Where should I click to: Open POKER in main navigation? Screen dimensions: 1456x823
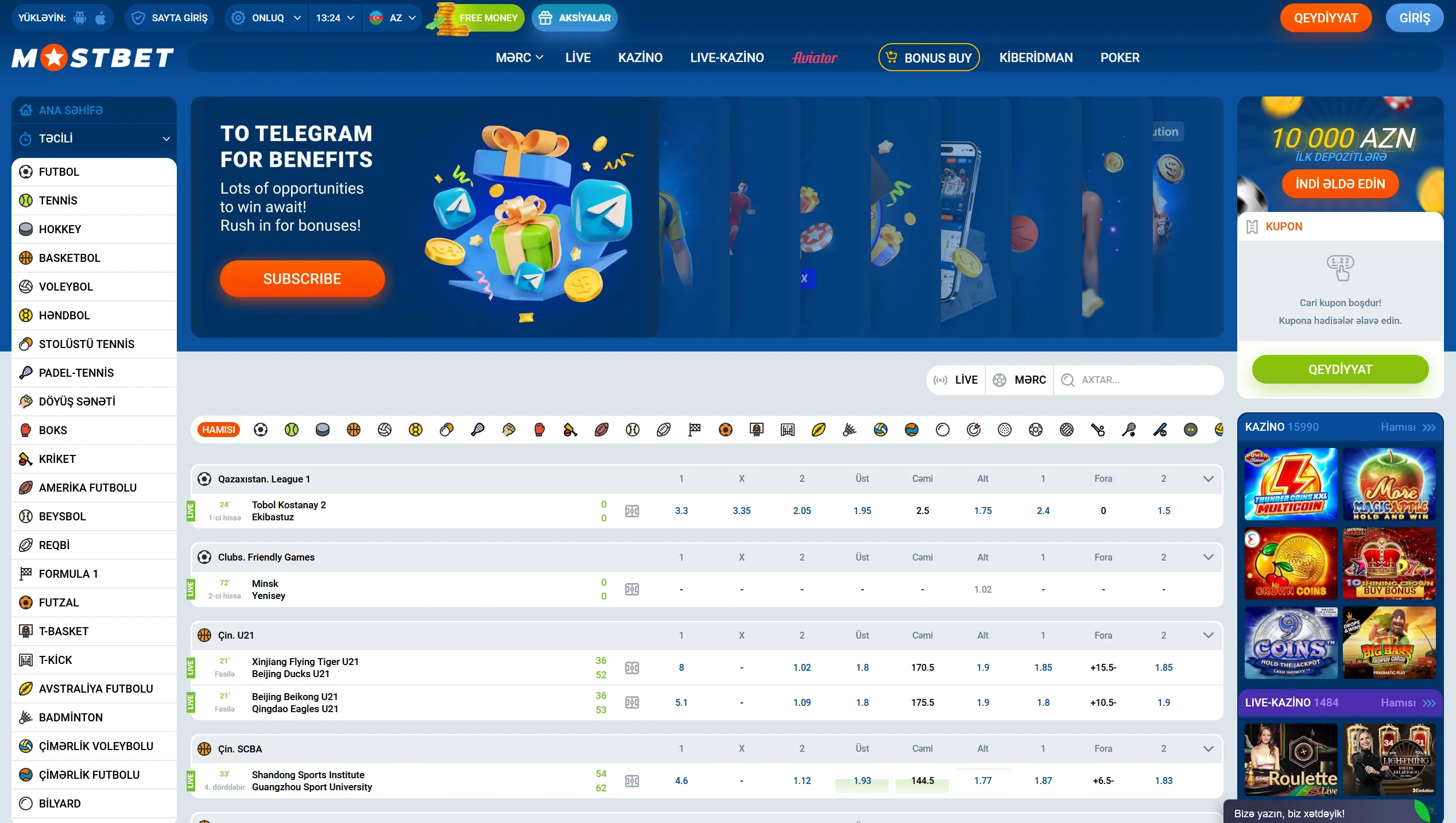pos(1120,57)
